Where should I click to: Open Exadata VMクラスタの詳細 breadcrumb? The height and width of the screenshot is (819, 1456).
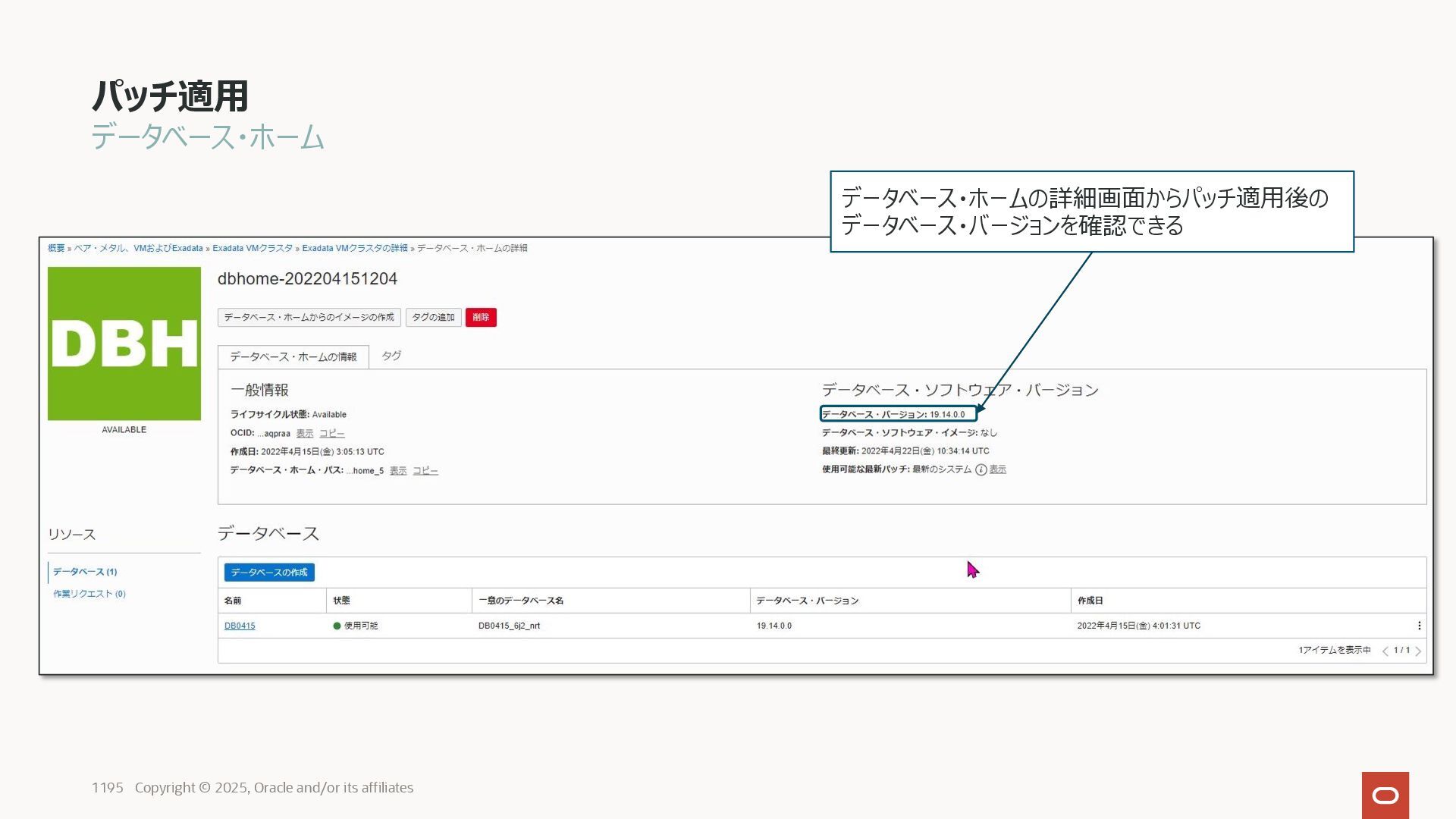pos(354,248)
